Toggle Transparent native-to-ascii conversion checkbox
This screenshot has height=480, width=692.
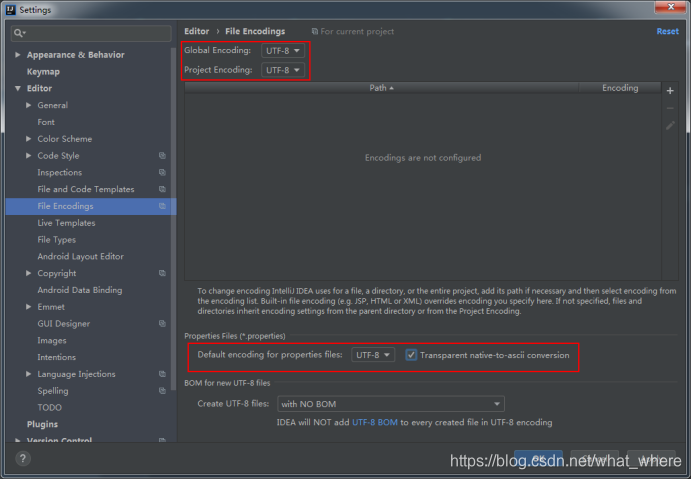tap(411, 355)
